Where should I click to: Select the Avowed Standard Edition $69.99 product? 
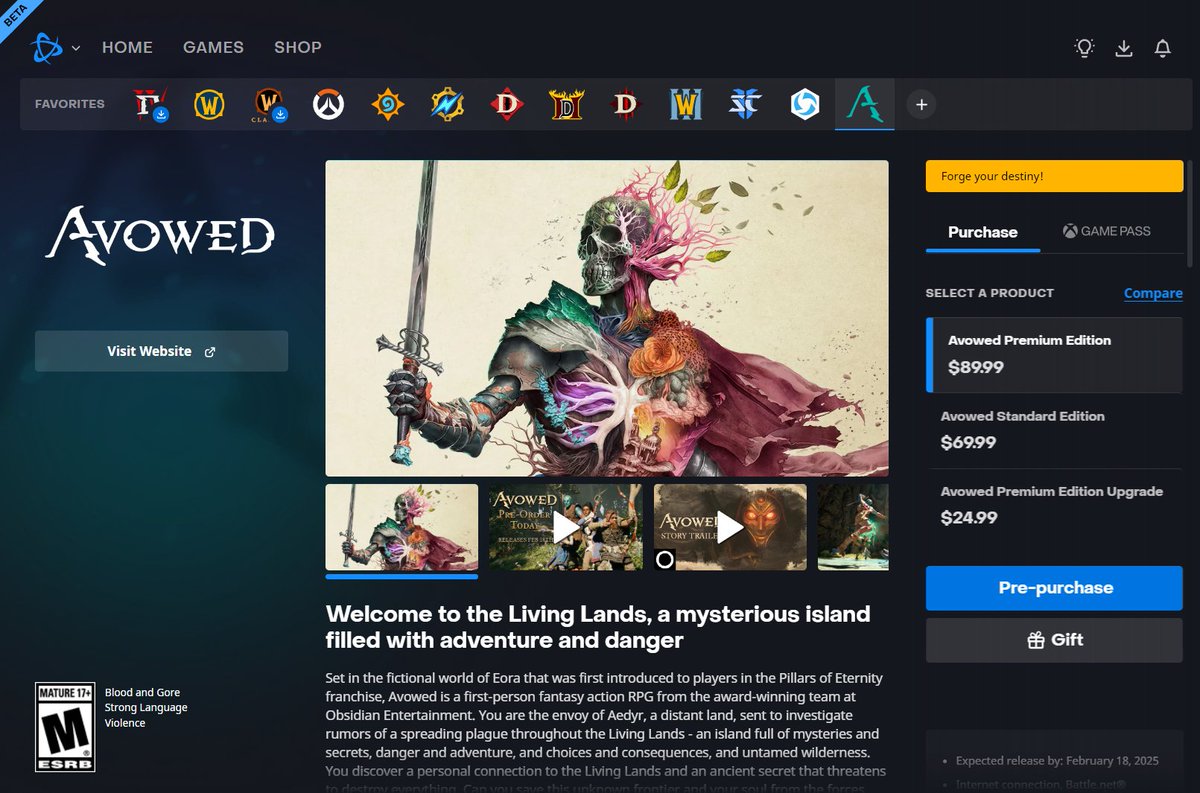(x=1054, y=430)
